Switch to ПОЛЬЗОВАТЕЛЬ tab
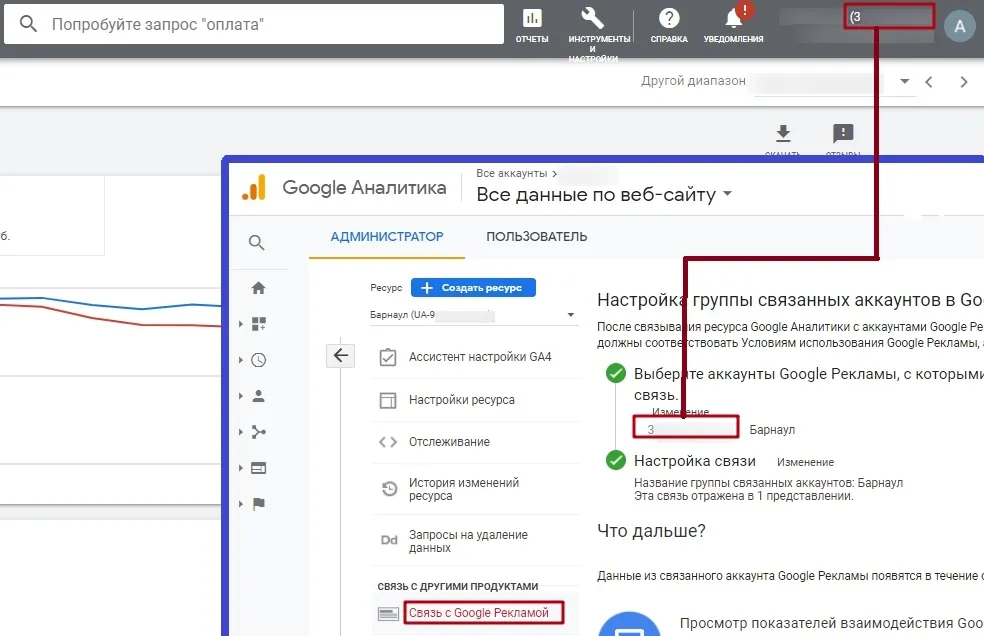The width and height of the screenshot is (984, 636). coord(537,237)
